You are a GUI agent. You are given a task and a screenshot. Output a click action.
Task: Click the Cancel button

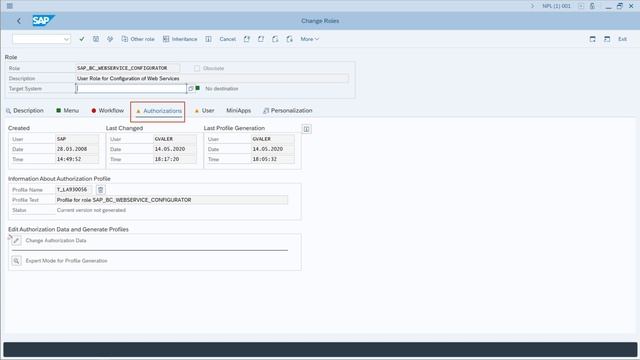[228, 39]
